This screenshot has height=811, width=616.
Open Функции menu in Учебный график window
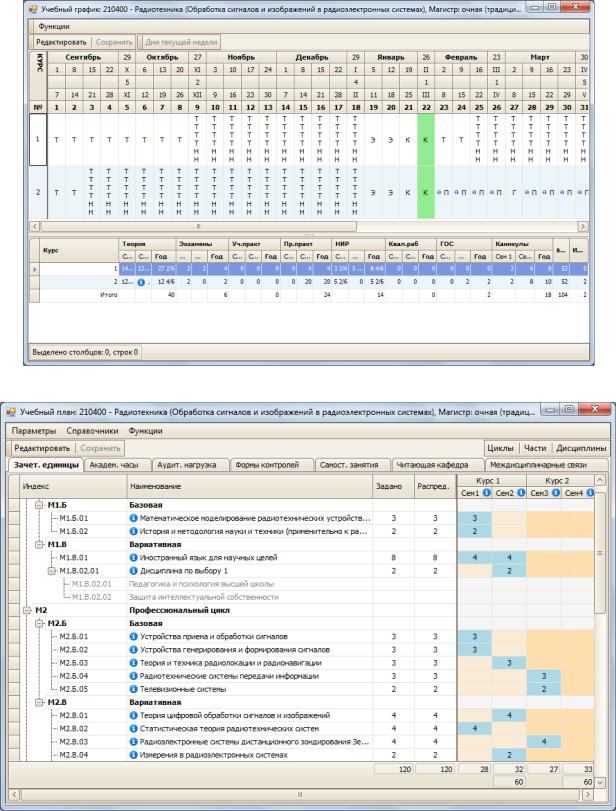[x=53, y=26]
